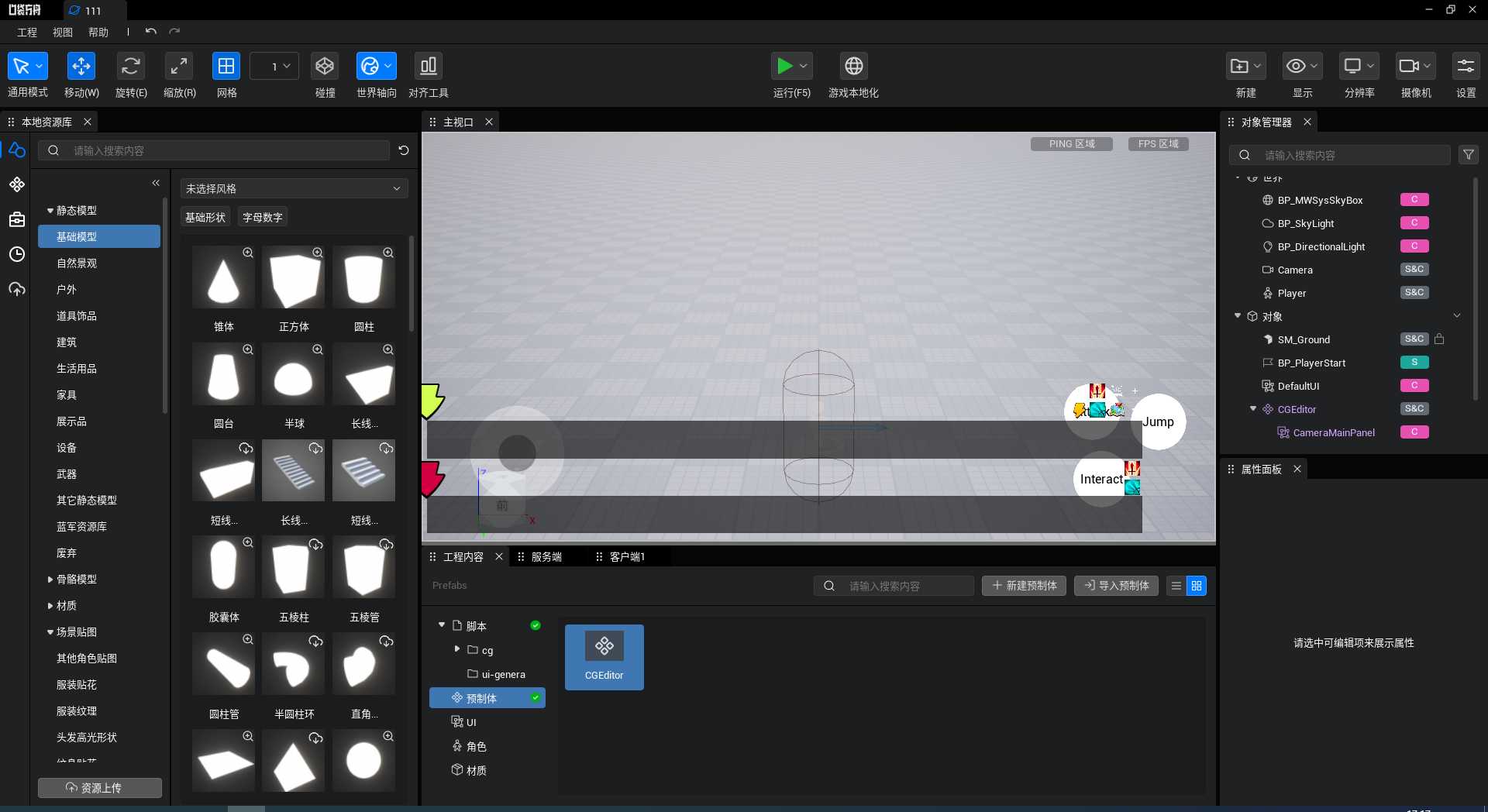
Task: Select the CGEditor prefab tile
Action: click(604, 657)
